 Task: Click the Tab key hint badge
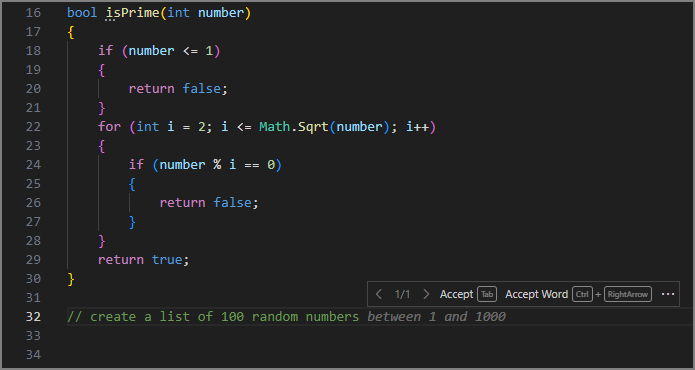(x=487, y=294)
